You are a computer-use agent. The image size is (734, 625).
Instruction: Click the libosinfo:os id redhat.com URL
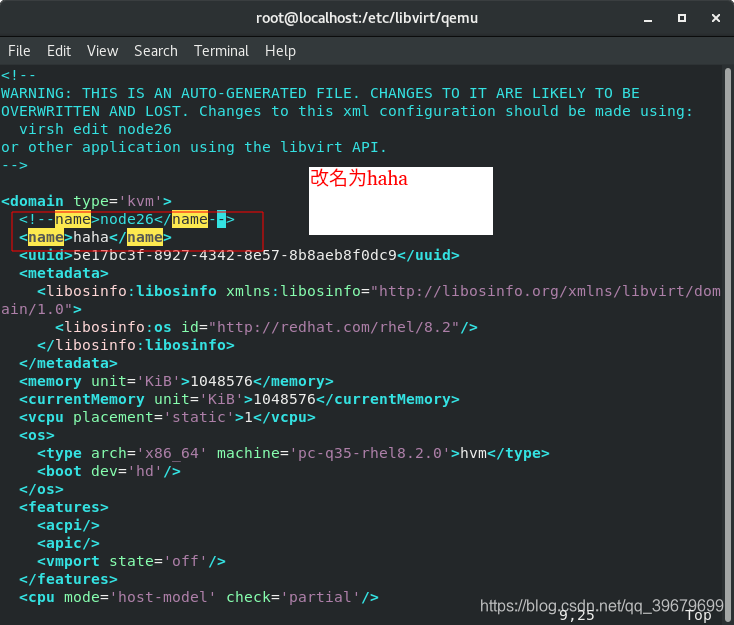click(333, 327)
